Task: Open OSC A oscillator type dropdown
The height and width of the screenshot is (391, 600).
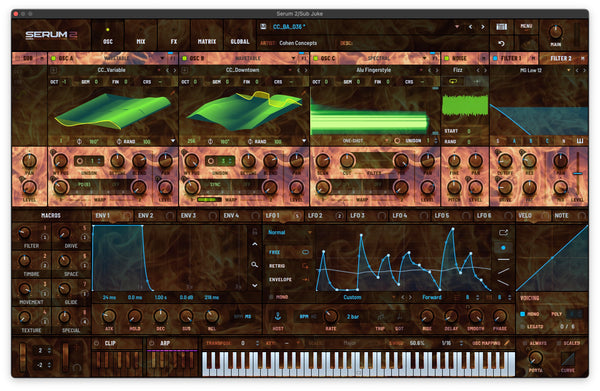Action: (x=162, y=58)
